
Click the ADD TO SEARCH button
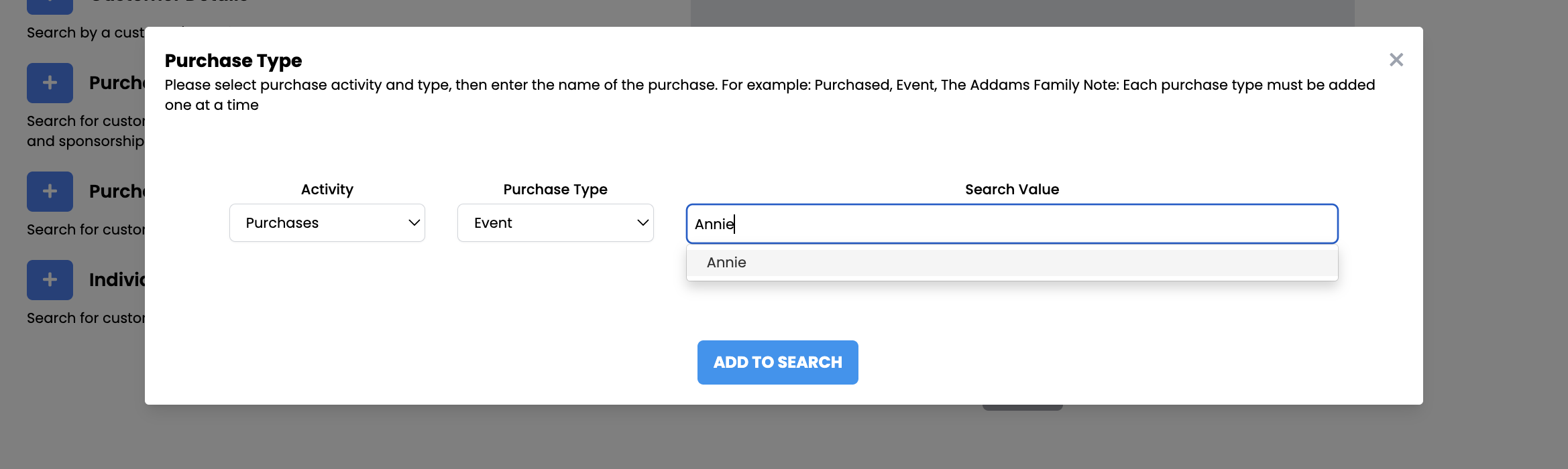778,362
